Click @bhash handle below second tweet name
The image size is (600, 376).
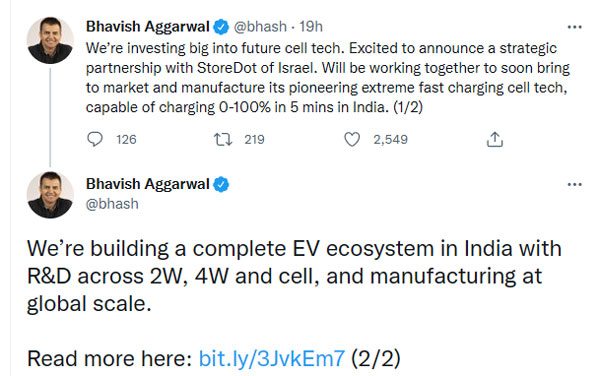112,204
